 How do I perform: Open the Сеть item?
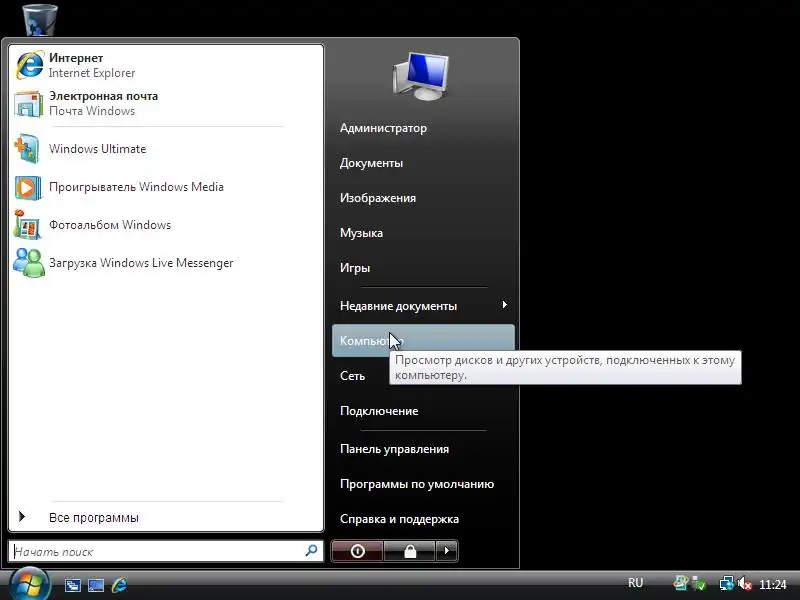(x=353, y=376)
